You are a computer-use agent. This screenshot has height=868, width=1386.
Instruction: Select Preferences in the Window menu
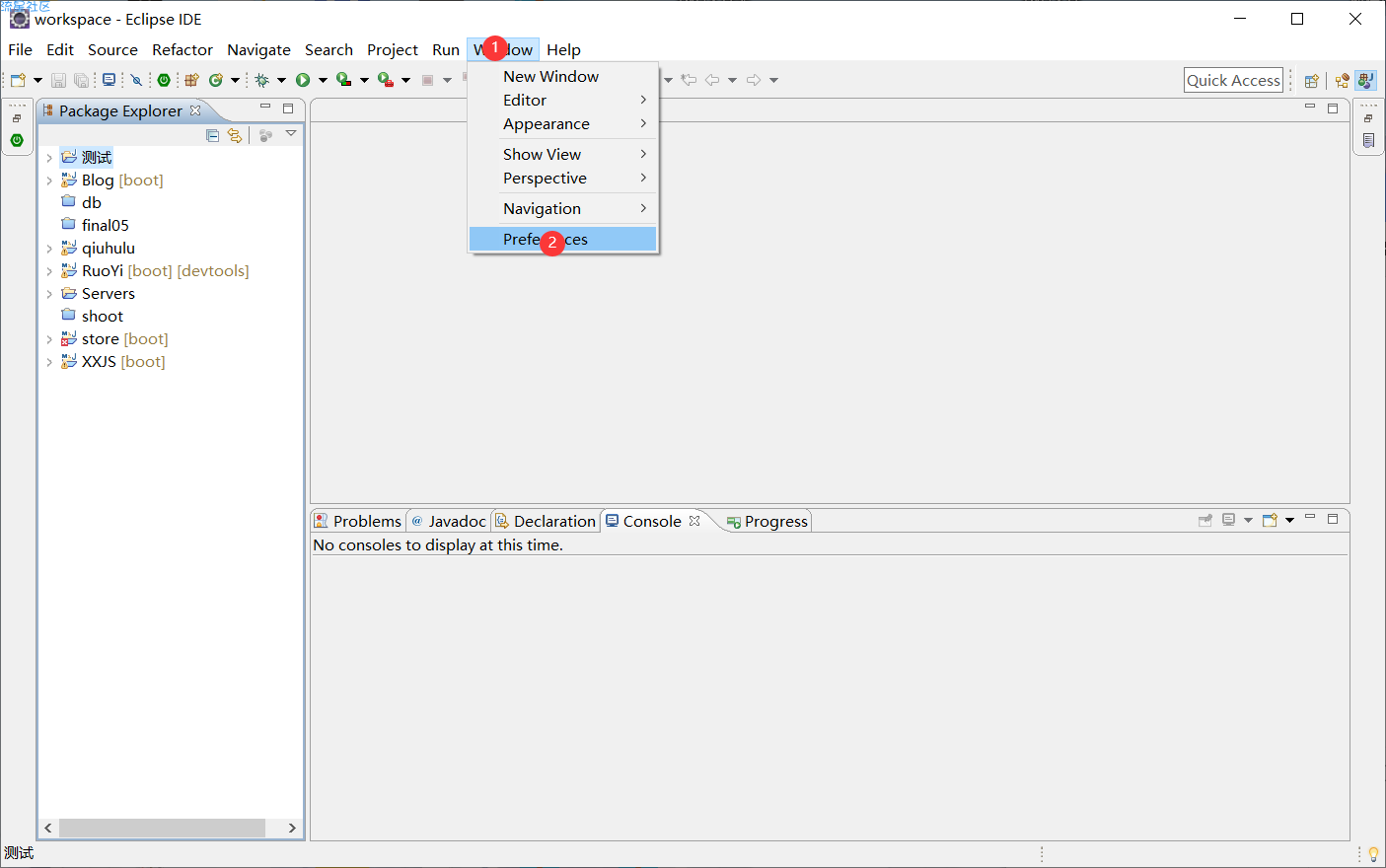pos(562,239)
